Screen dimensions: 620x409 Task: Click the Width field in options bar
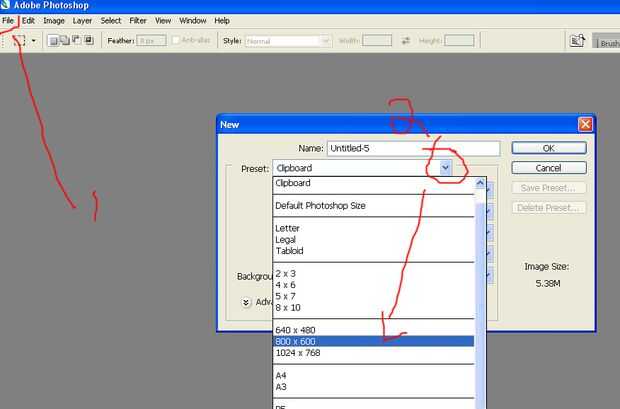[377, 40]
